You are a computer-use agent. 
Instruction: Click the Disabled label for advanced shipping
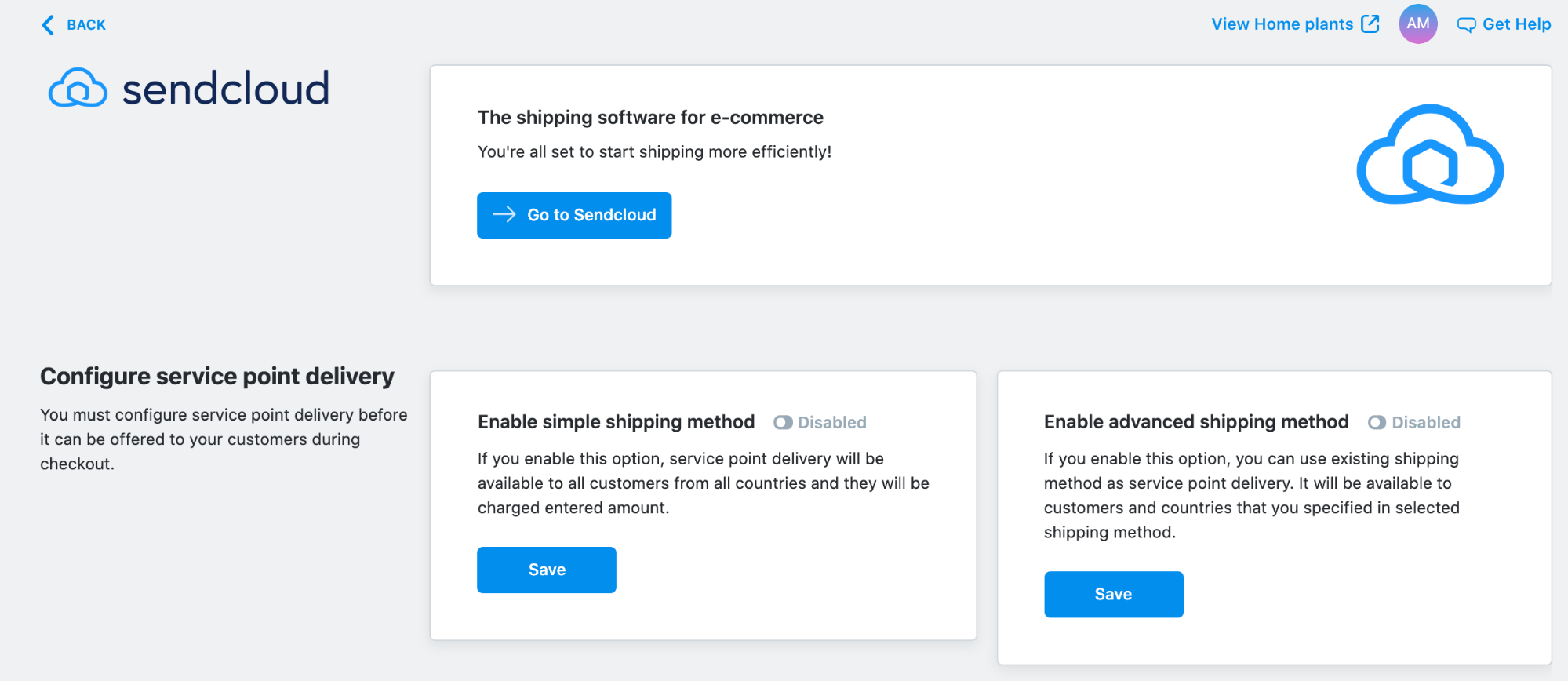click(x=1425, y=423)
